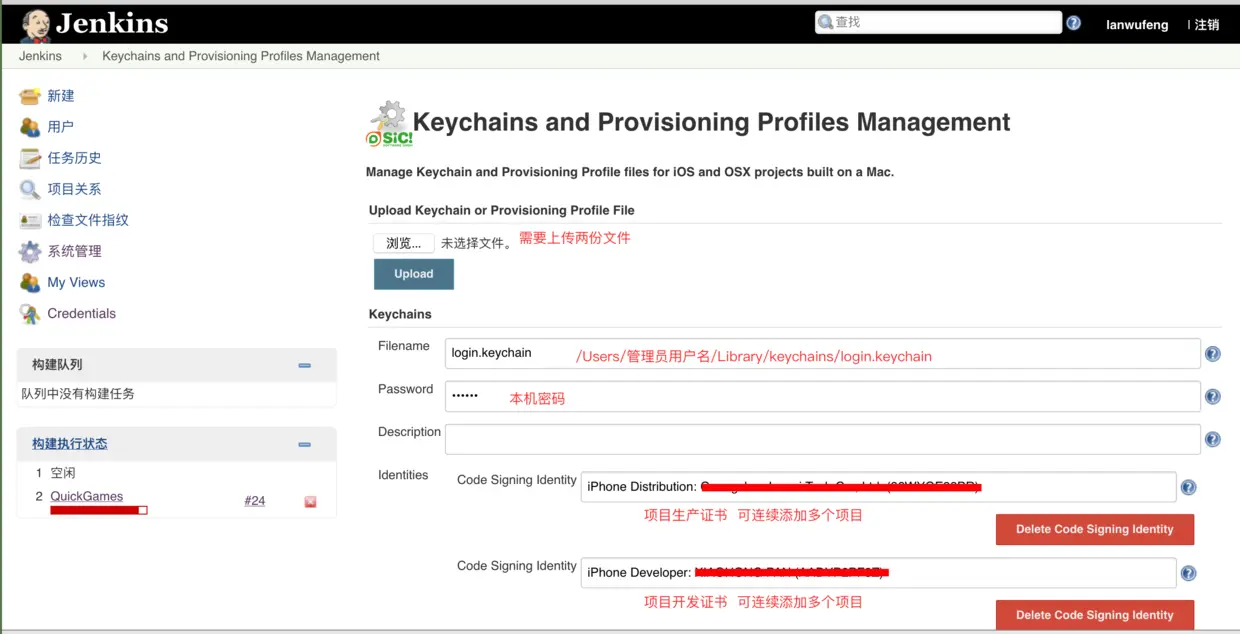Collapse the 构建队列 panel
Viewport: 1240px width, 634px height.
pyautogui.click(x=304, y=366)
